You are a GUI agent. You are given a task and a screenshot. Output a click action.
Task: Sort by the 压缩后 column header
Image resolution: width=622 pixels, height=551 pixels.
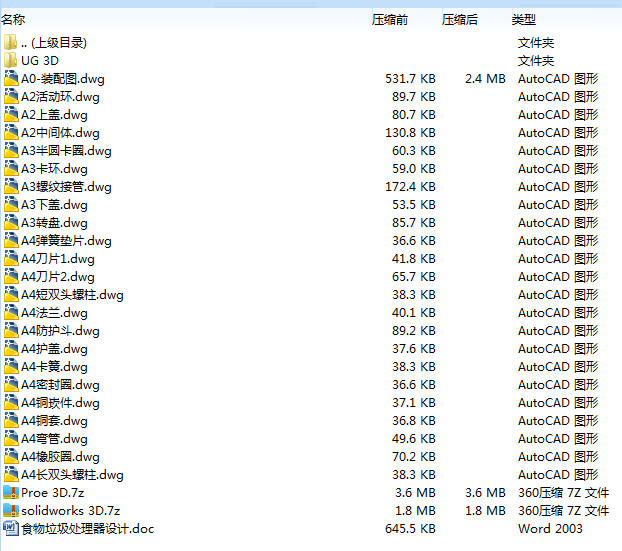click(x=460, y=19)
